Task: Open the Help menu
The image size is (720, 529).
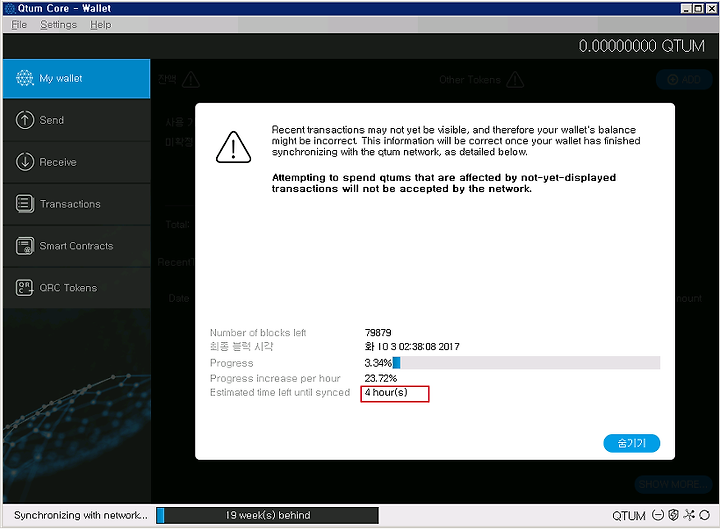Action: point(101,25)
